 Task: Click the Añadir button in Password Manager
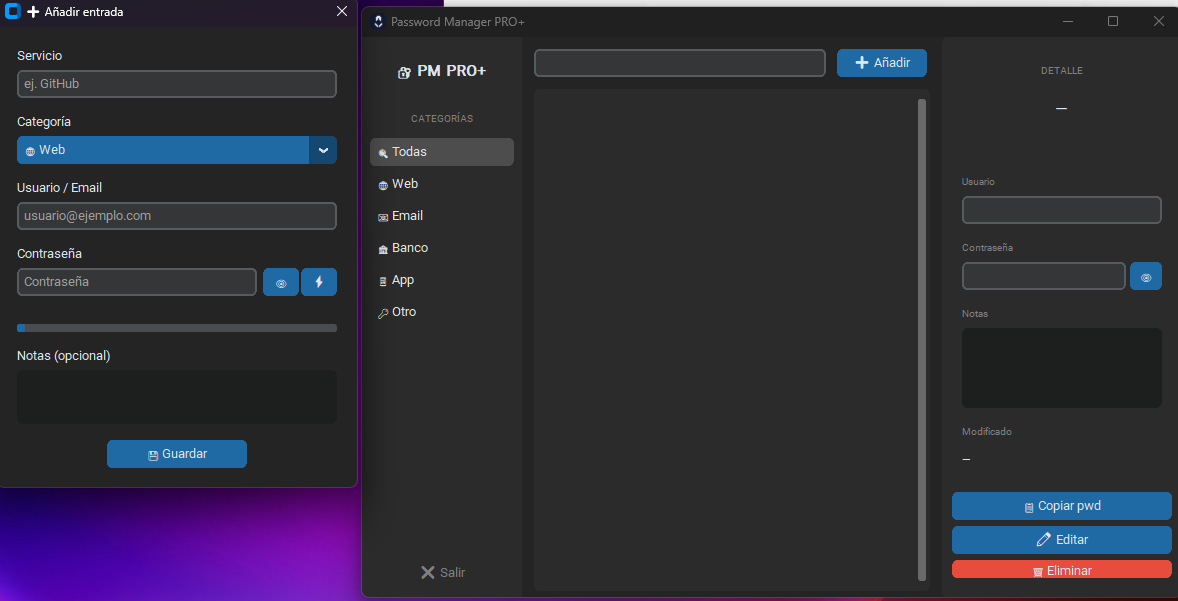[x=882, y=63]
